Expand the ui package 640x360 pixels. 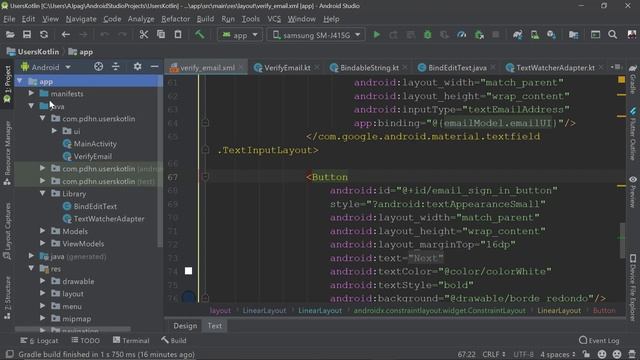point(54,131)
